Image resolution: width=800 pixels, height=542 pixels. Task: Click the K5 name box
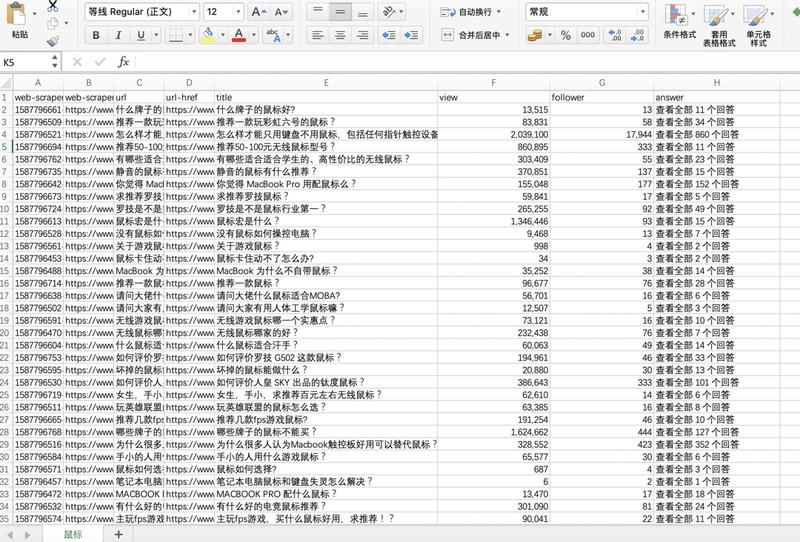tap(24, 62)
